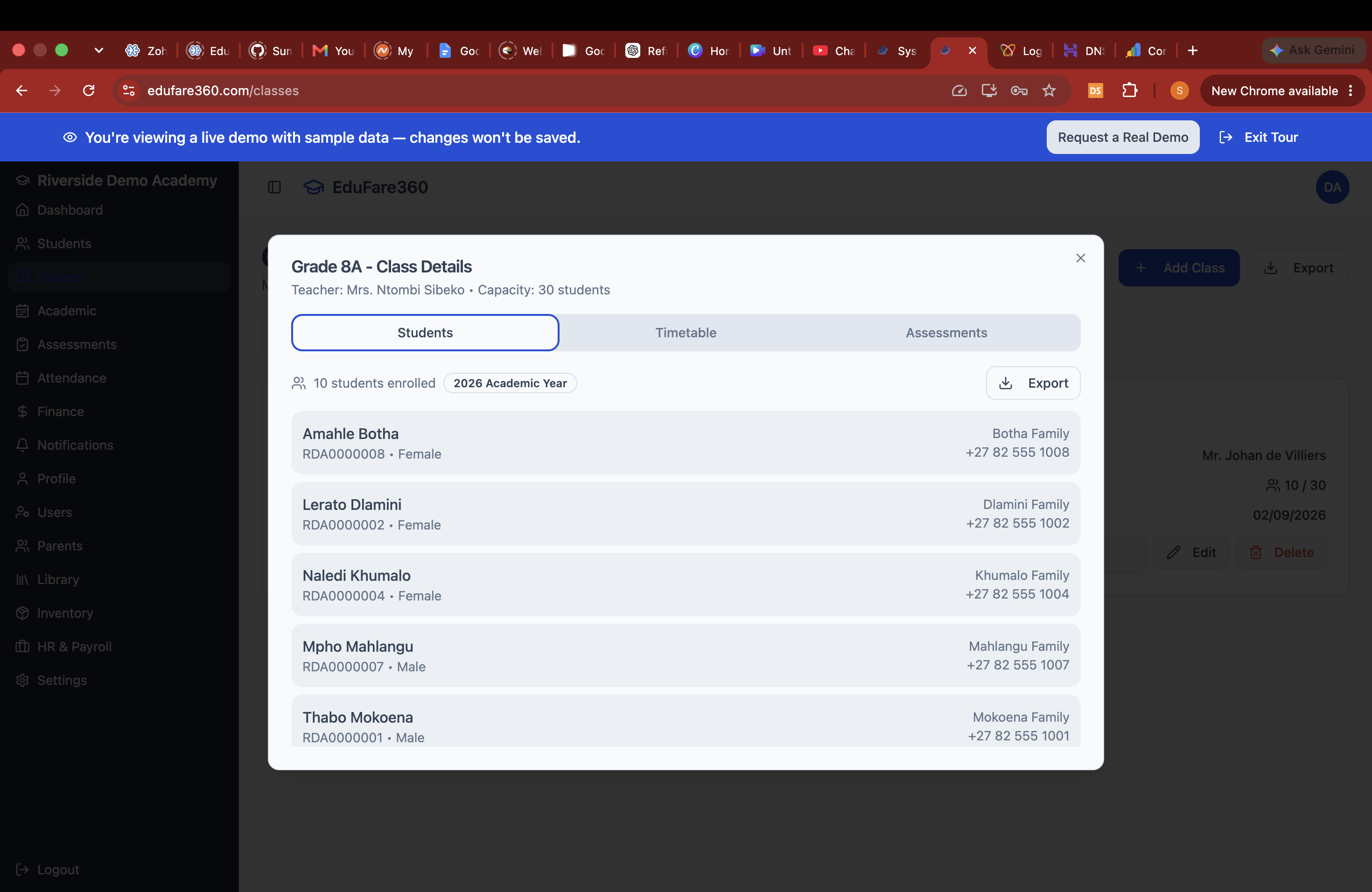The height and width of the screenshot is (892, 1372).
Task: Click the 2026 Academic Year badge
Action: [510, 383]
